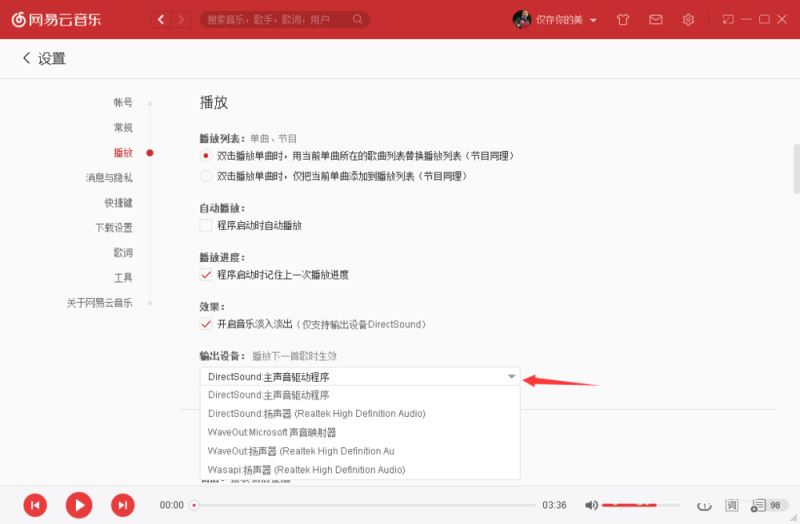Click the header forward arrow
The width and height of the screenshot is (800, 524).
tap(181, 19)
